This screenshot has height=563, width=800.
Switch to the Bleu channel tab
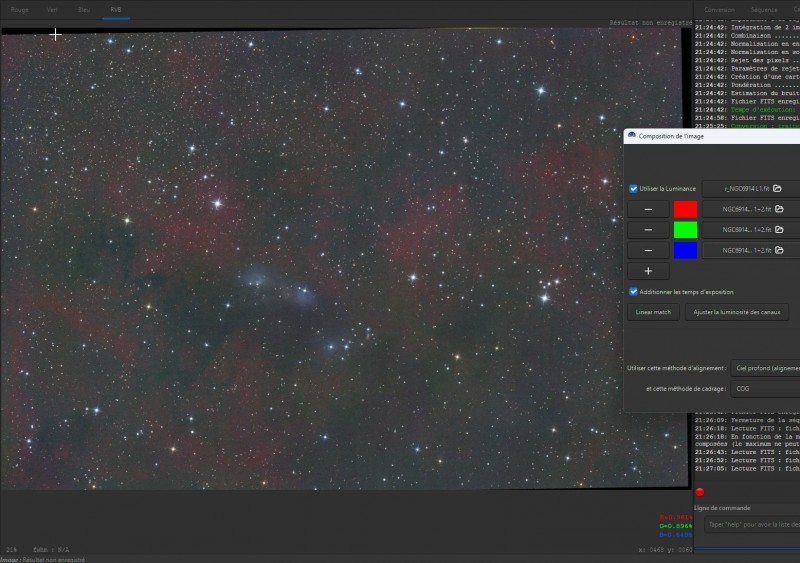click(x=84, y=10)
